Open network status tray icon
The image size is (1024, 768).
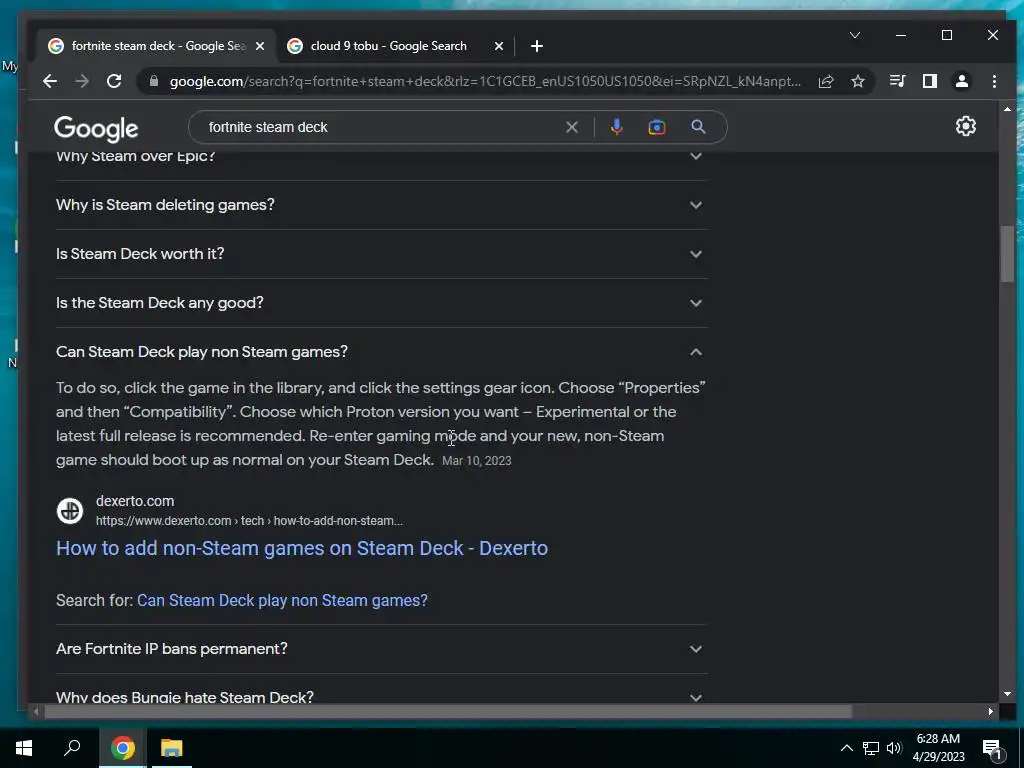[871, 748]
